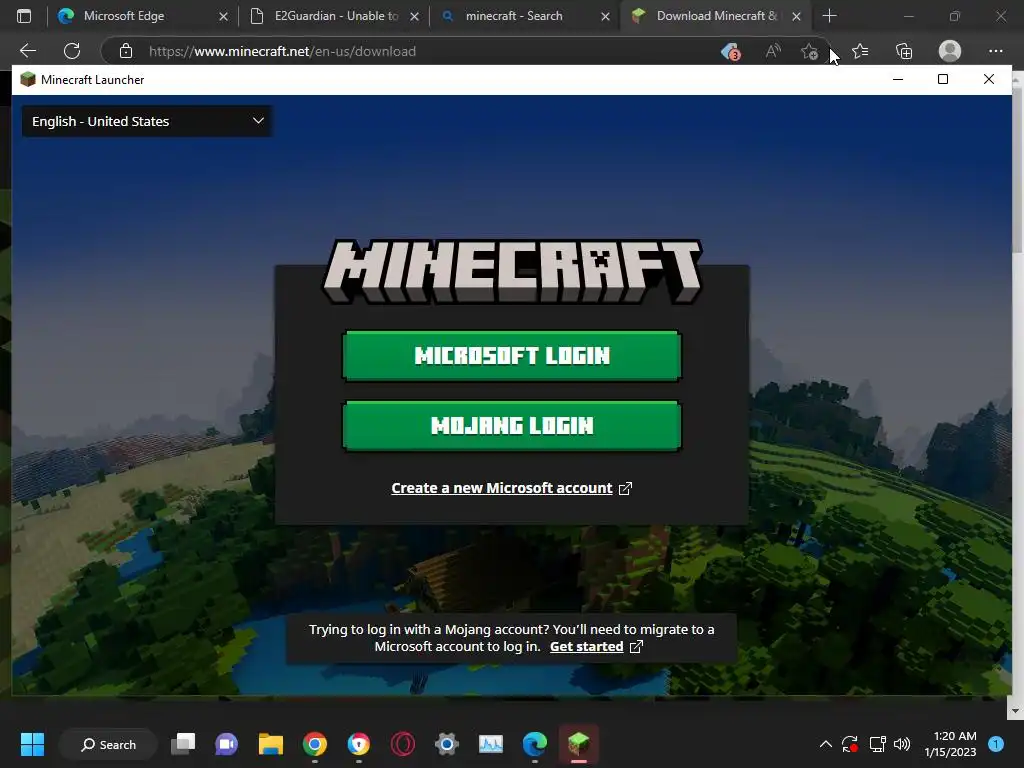Screen dimensions: 1024x768
Task: Refresh the Edge page
Action: tap(72, 51)
